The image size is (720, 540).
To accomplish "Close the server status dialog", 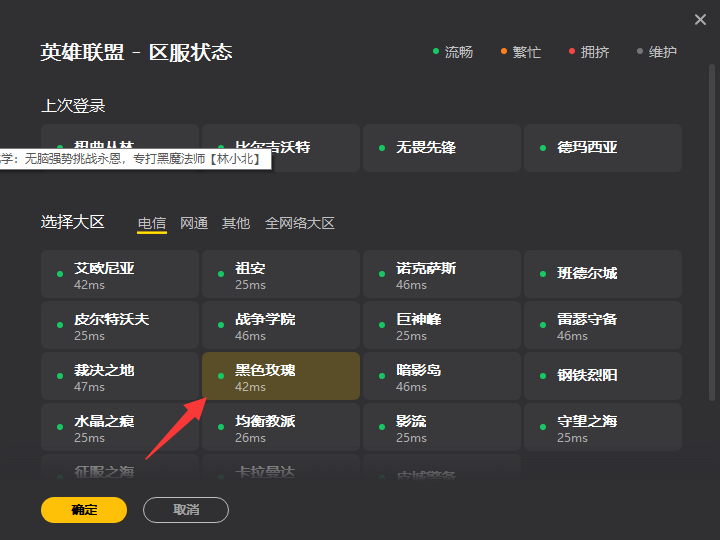I will click(x=700, y=19).
